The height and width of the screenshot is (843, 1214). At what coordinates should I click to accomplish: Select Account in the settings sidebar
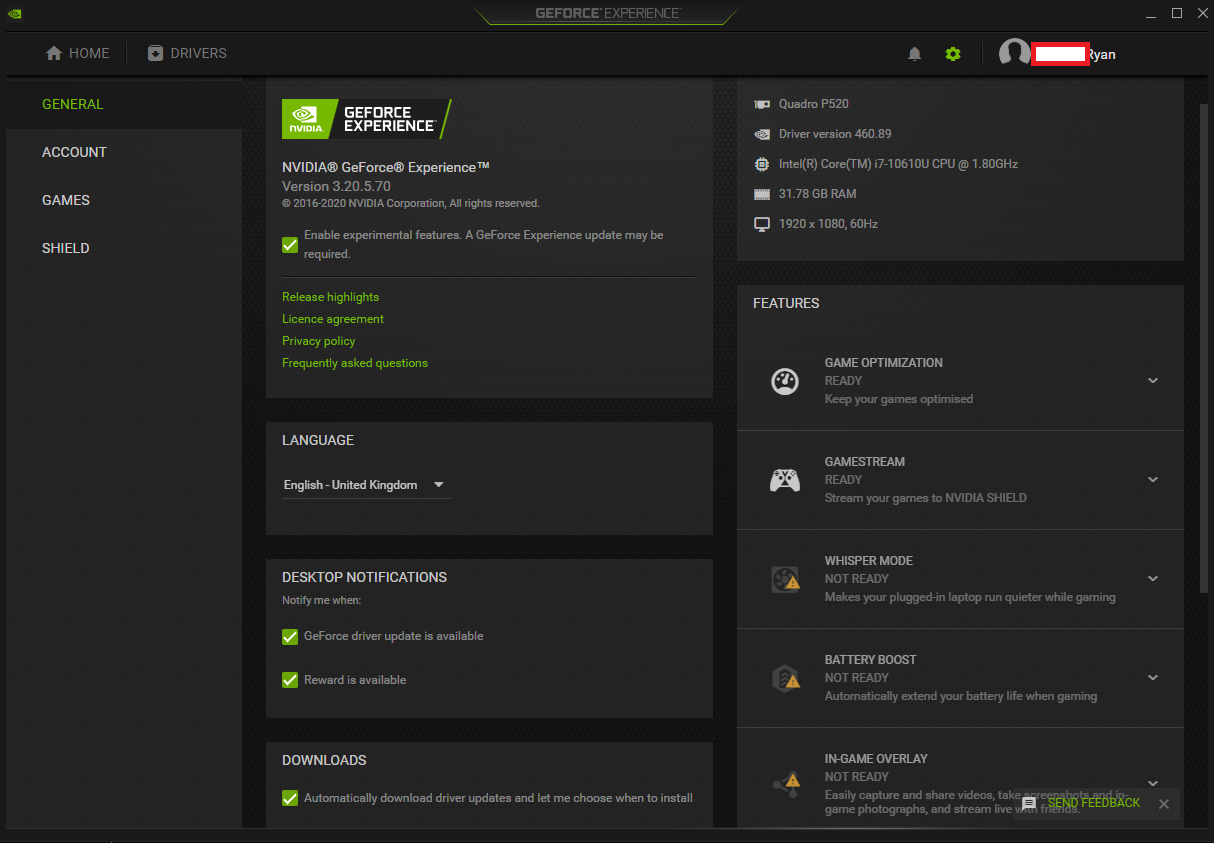tap(74, 152)
